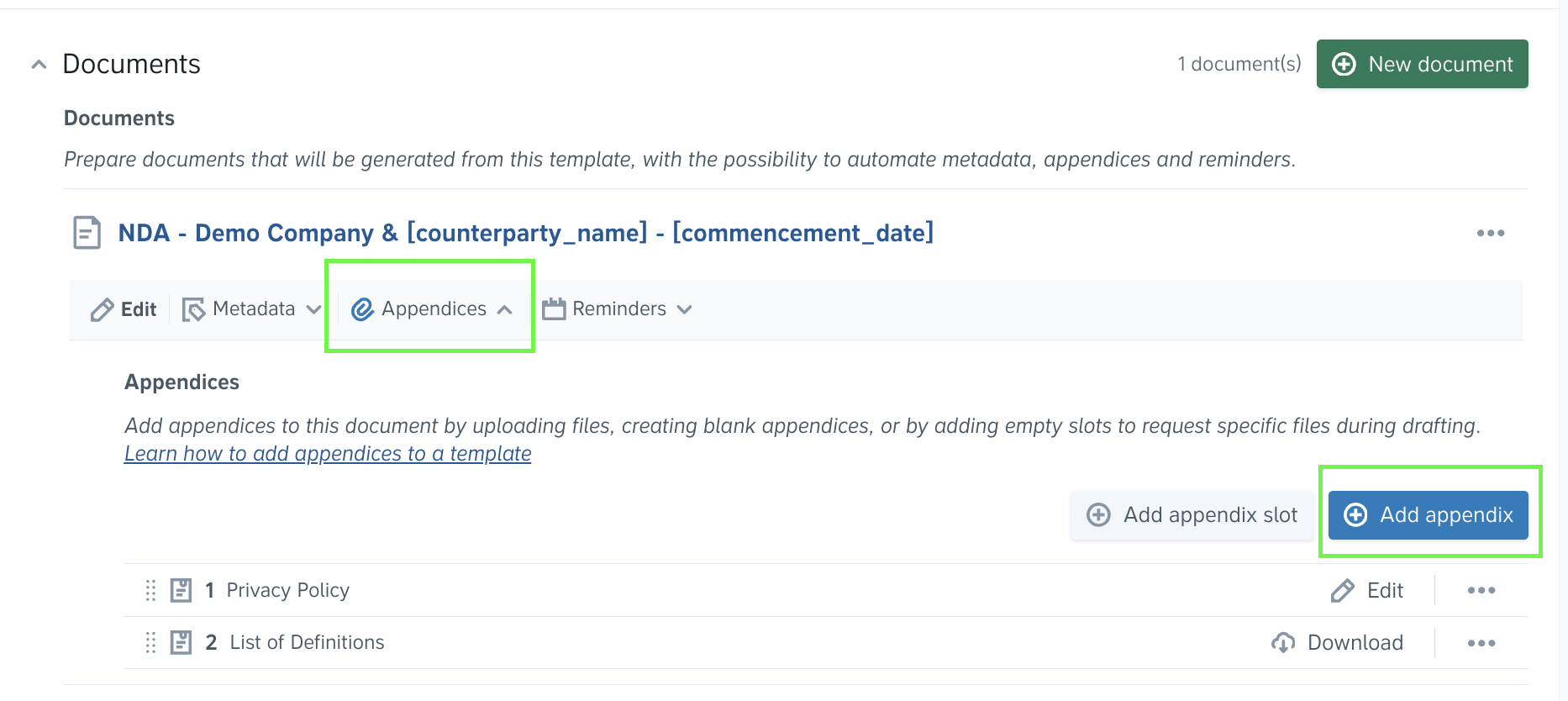Select the List of Definitions name

click(307, 643)
